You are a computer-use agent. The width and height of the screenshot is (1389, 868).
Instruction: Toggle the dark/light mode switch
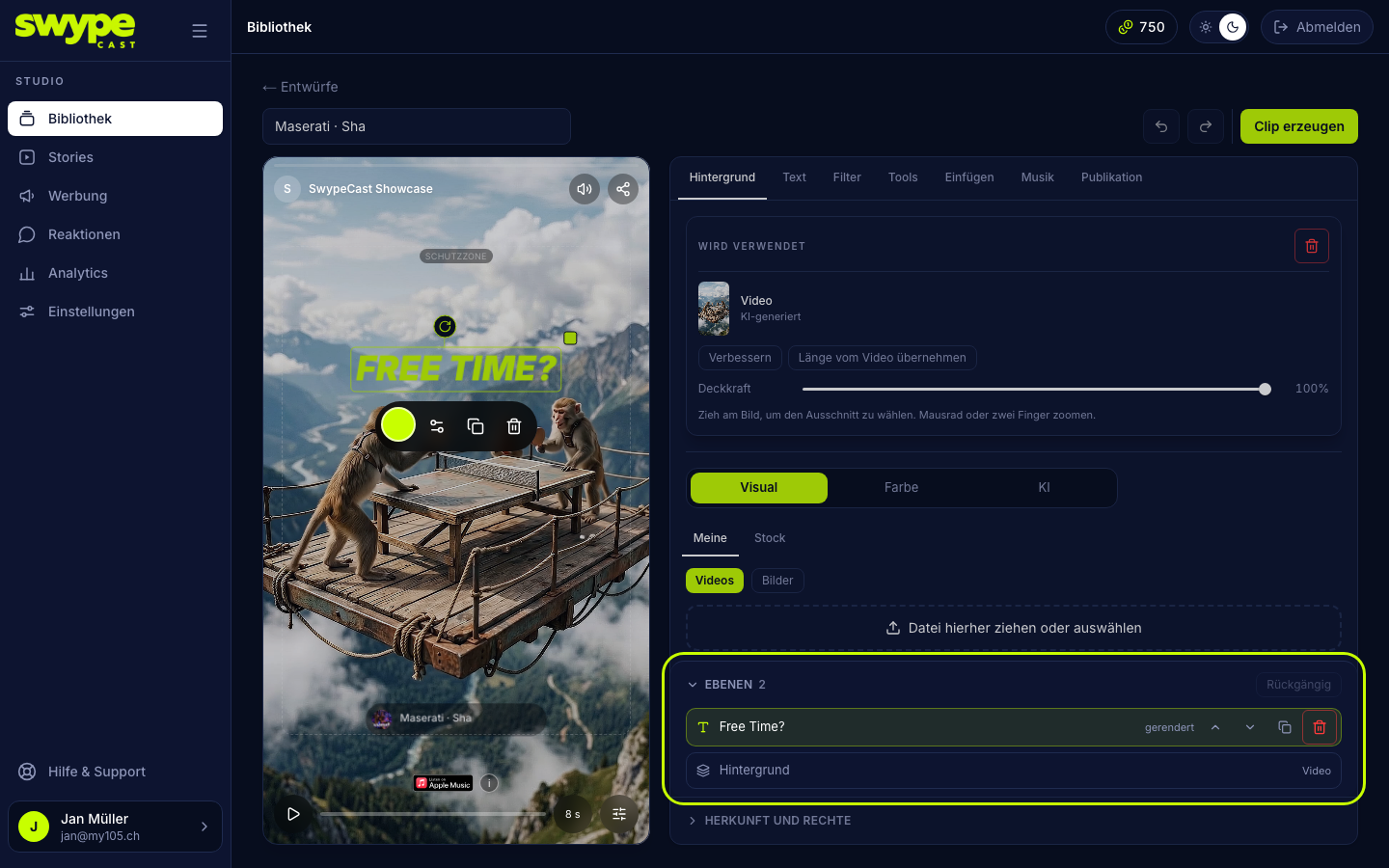tap(1219, 27)
